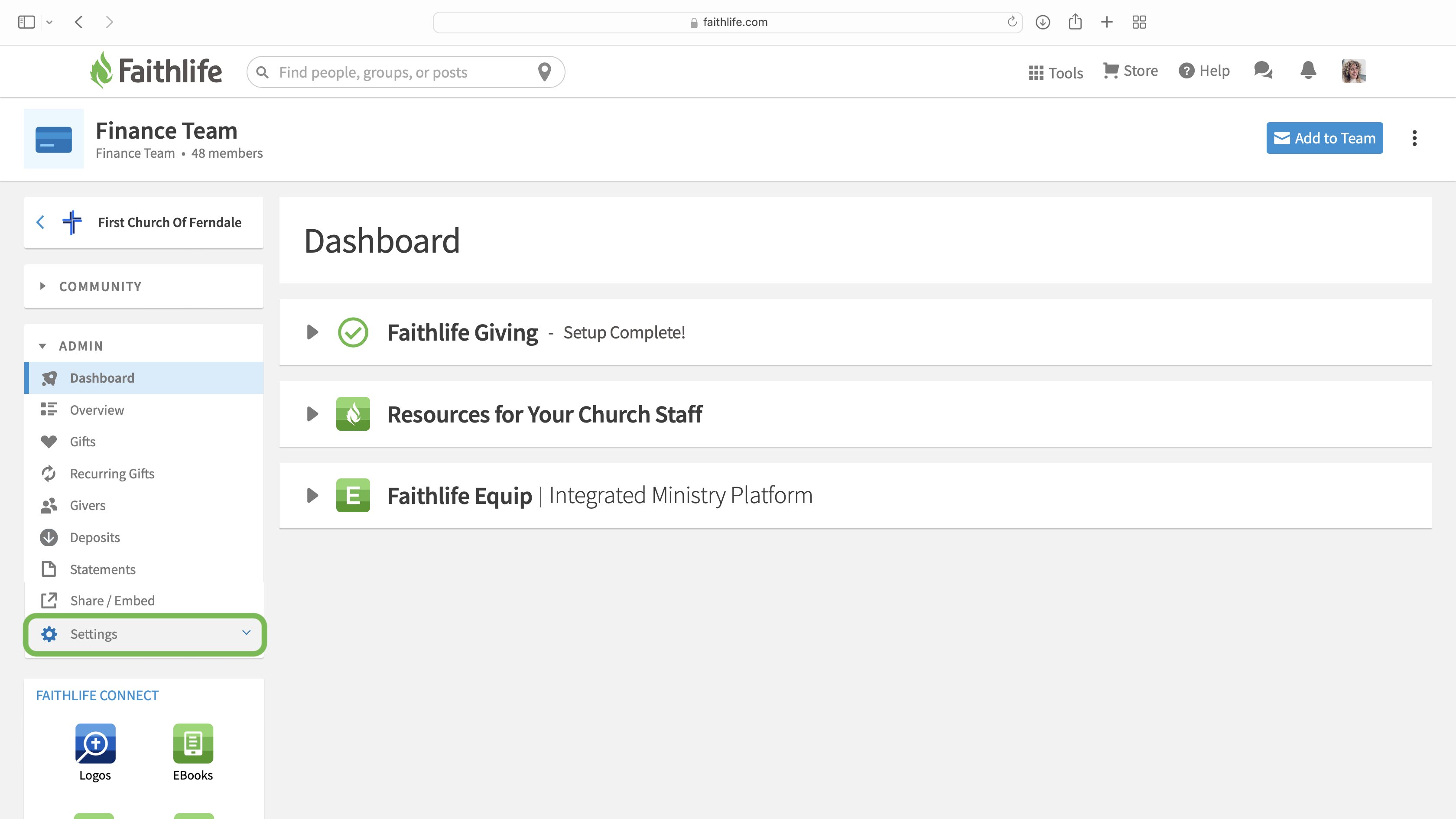Reload the faithlife.com page
The image size is (1456, 819).
click(x=1012, y=22)
